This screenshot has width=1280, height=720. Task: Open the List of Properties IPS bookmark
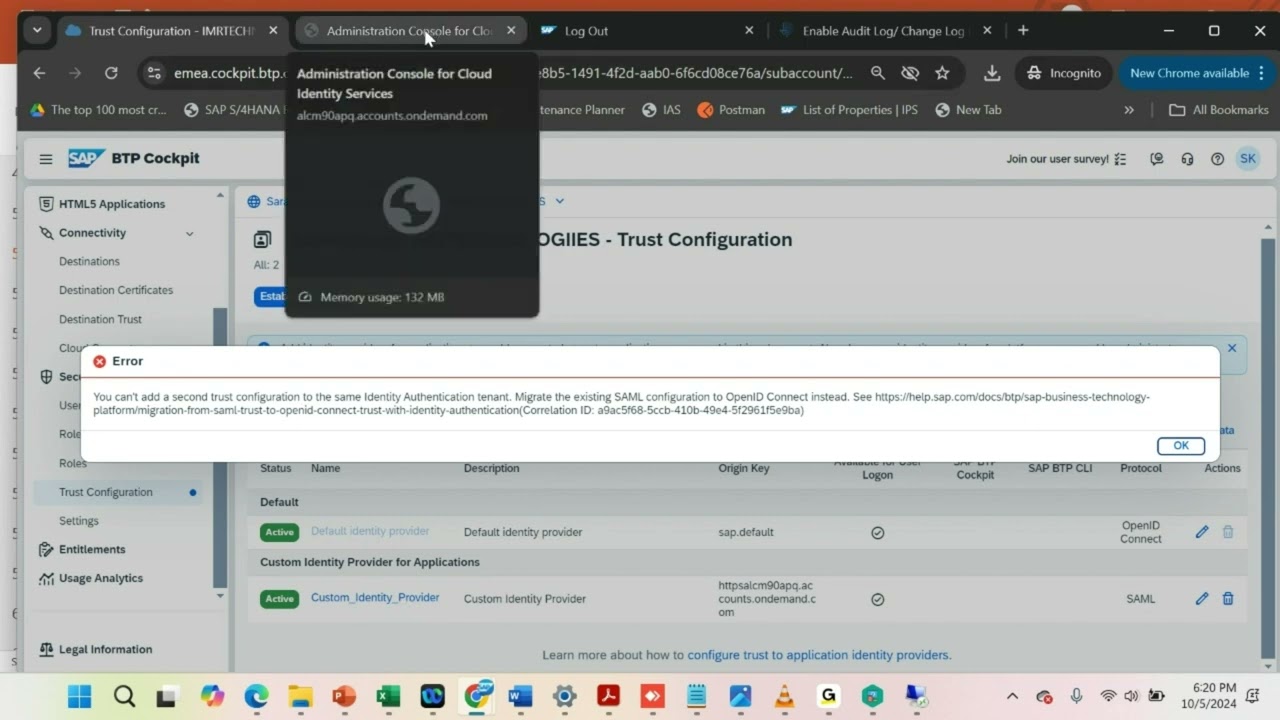coord(849,110)
